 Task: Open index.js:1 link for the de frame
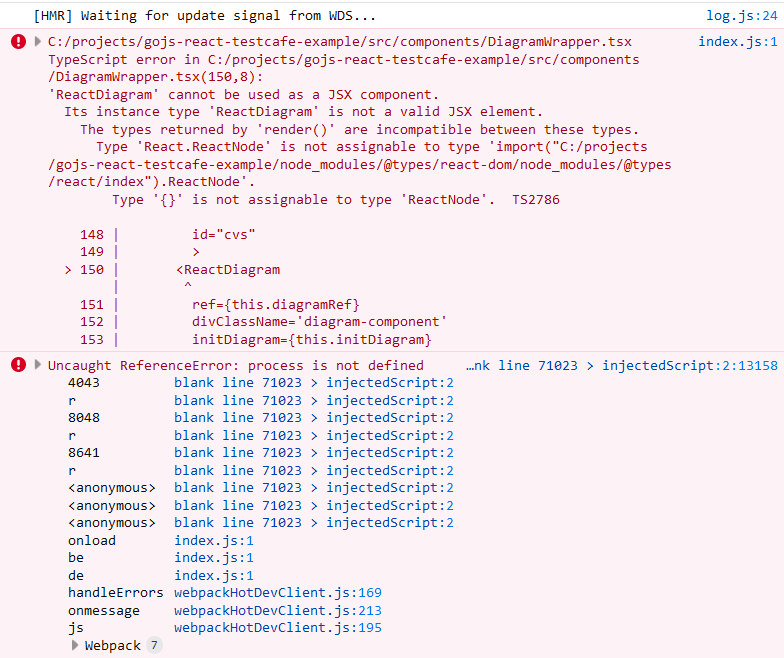(214, 576)
